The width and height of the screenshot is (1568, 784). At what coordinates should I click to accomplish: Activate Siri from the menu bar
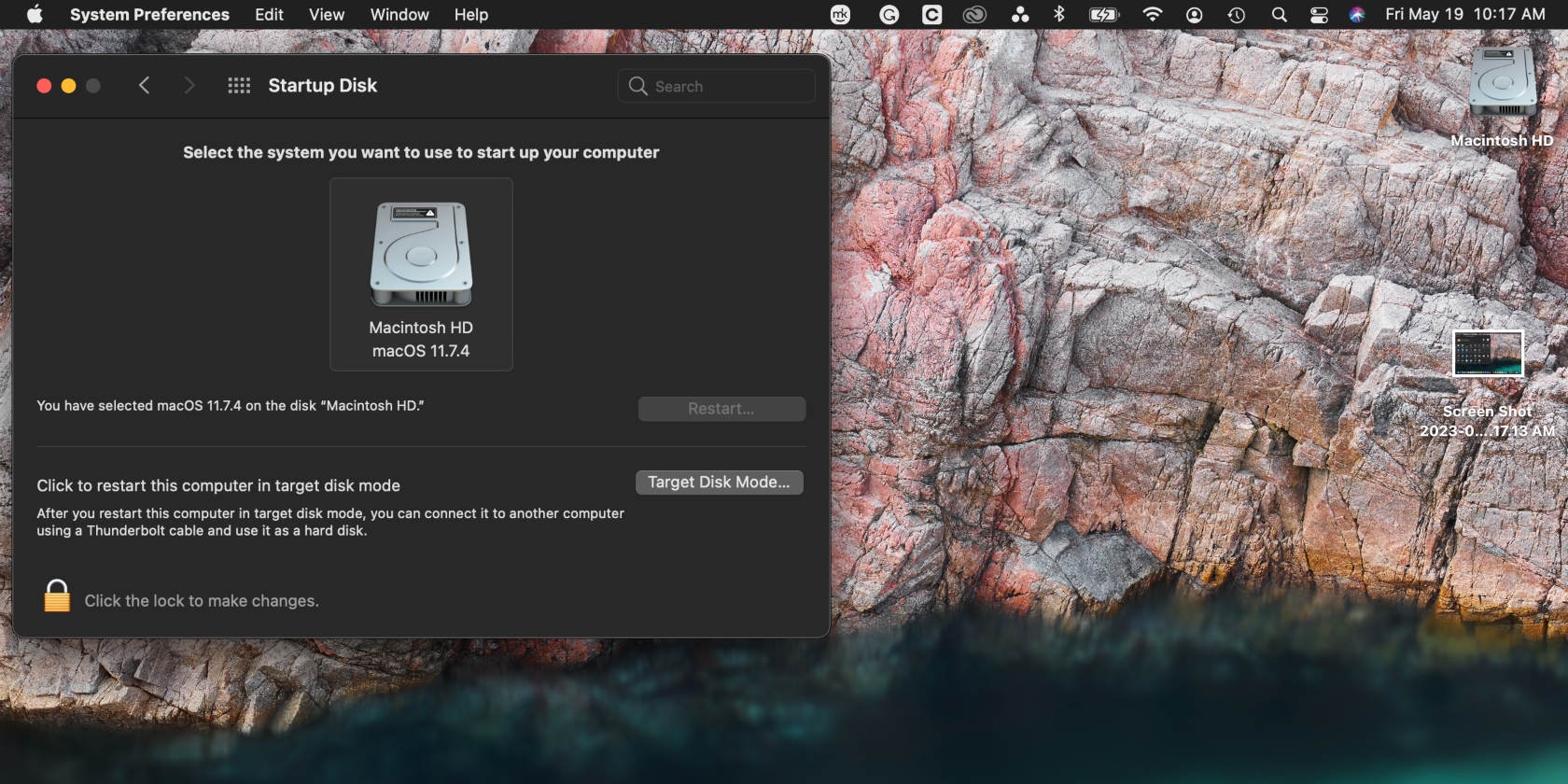(1357, 14)
